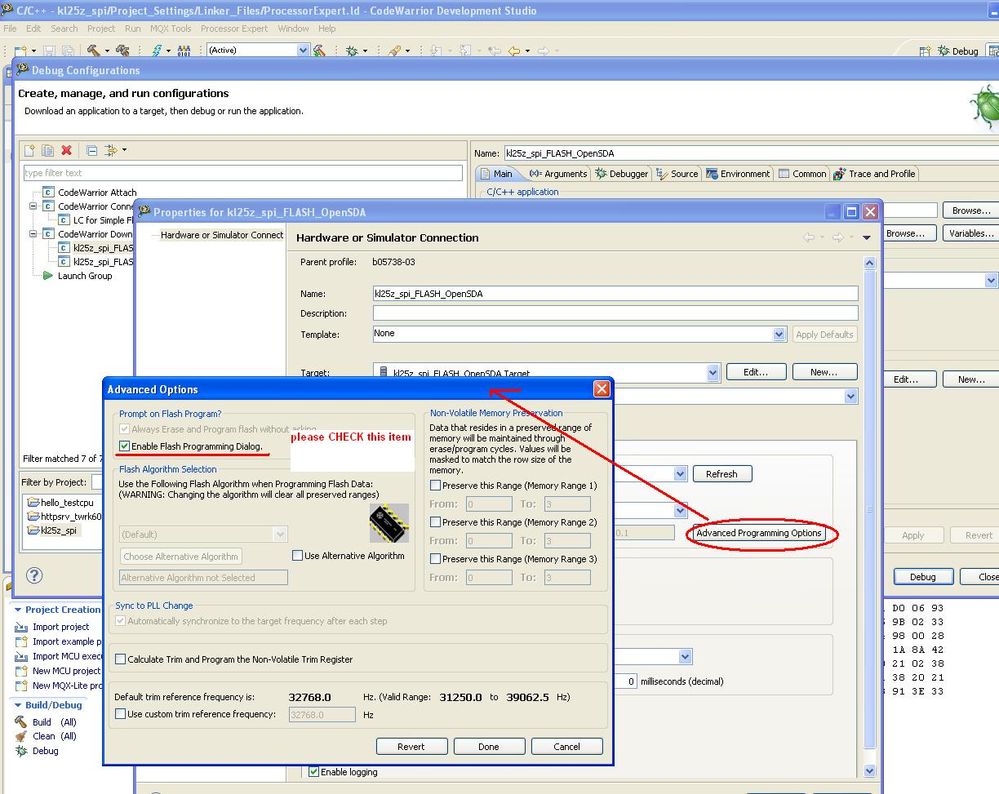Viewport: 999px width, 794px height.
Task: Click the Refresh button
Action: point(721,474)
